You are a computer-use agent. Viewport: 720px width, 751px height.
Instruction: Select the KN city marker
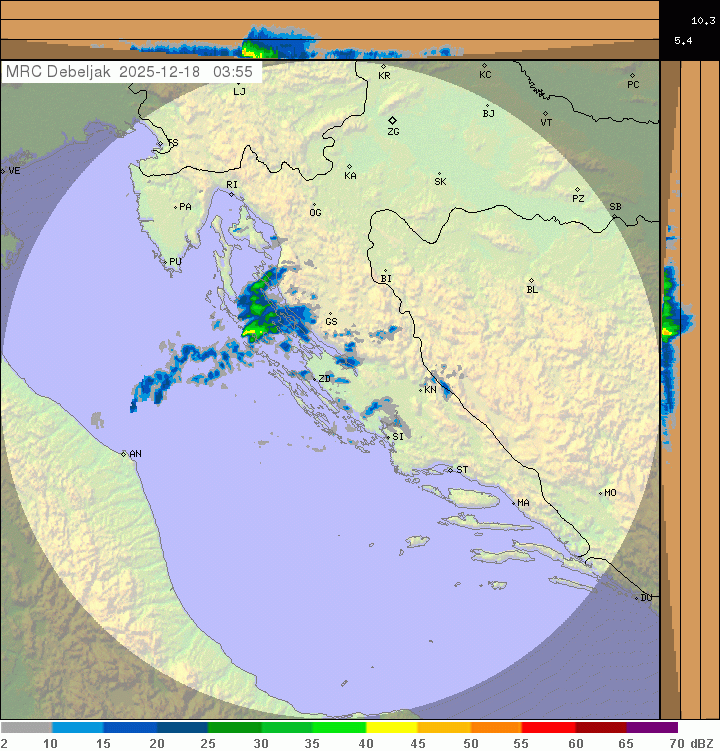pos(421,389)
